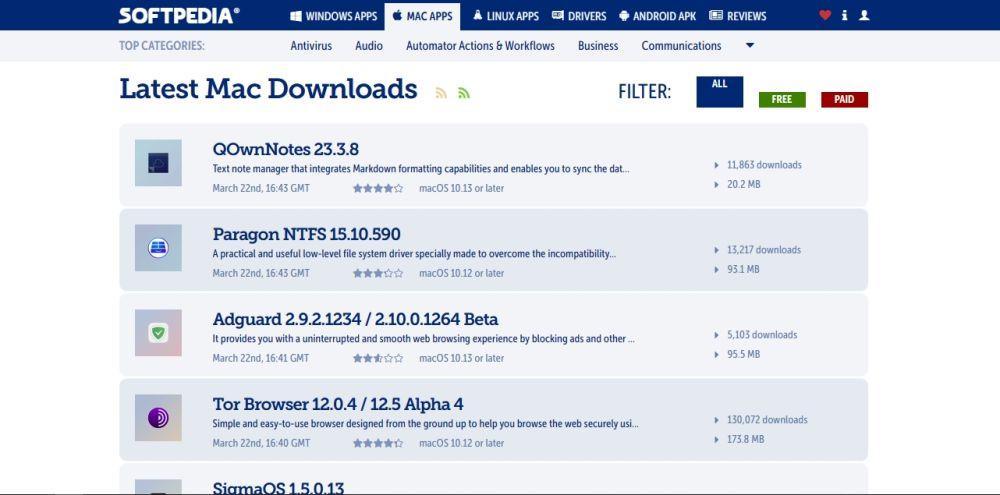Filter by PAID downloads
This screenshot has height=495, width=1000.
[844, 100]
